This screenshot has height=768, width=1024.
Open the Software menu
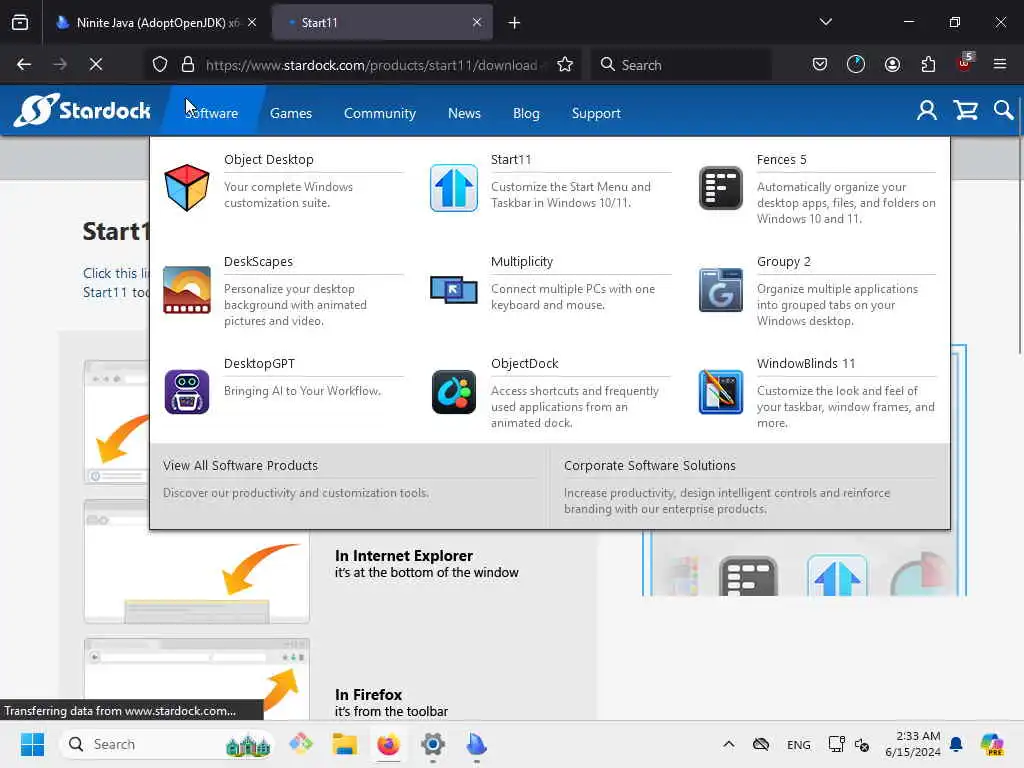[x=212, y=113]
